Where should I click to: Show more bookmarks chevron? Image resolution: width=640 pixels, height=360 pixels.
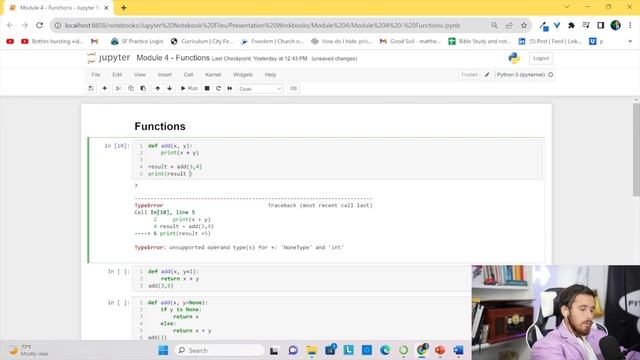coord(630,41)
